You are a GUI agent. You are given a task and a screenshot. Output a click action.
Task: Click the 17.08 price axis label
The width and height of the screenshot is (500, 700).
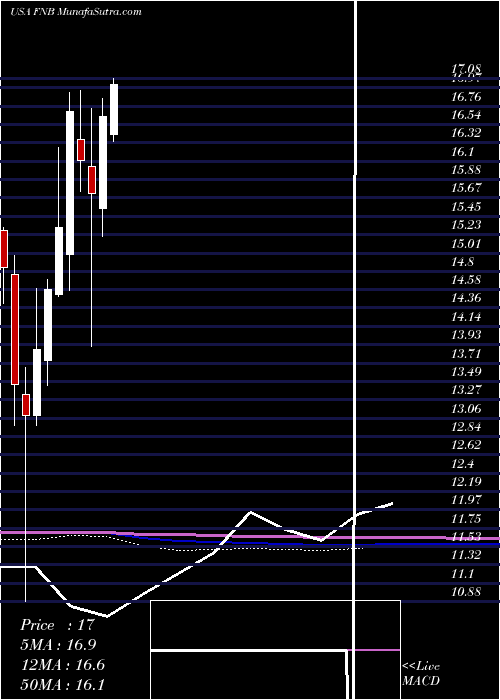pos(466,69)
